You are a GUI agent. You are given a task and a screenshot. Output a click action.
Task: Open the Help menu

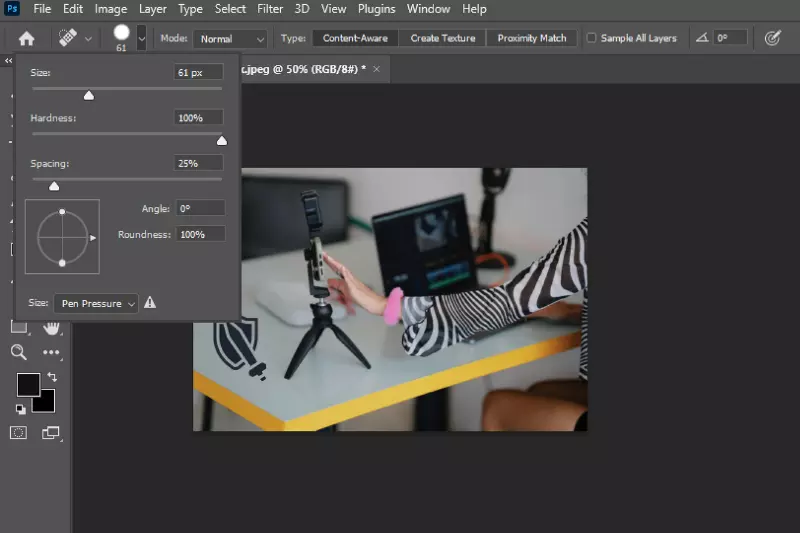pyautogui.click(x=474, y=9)
